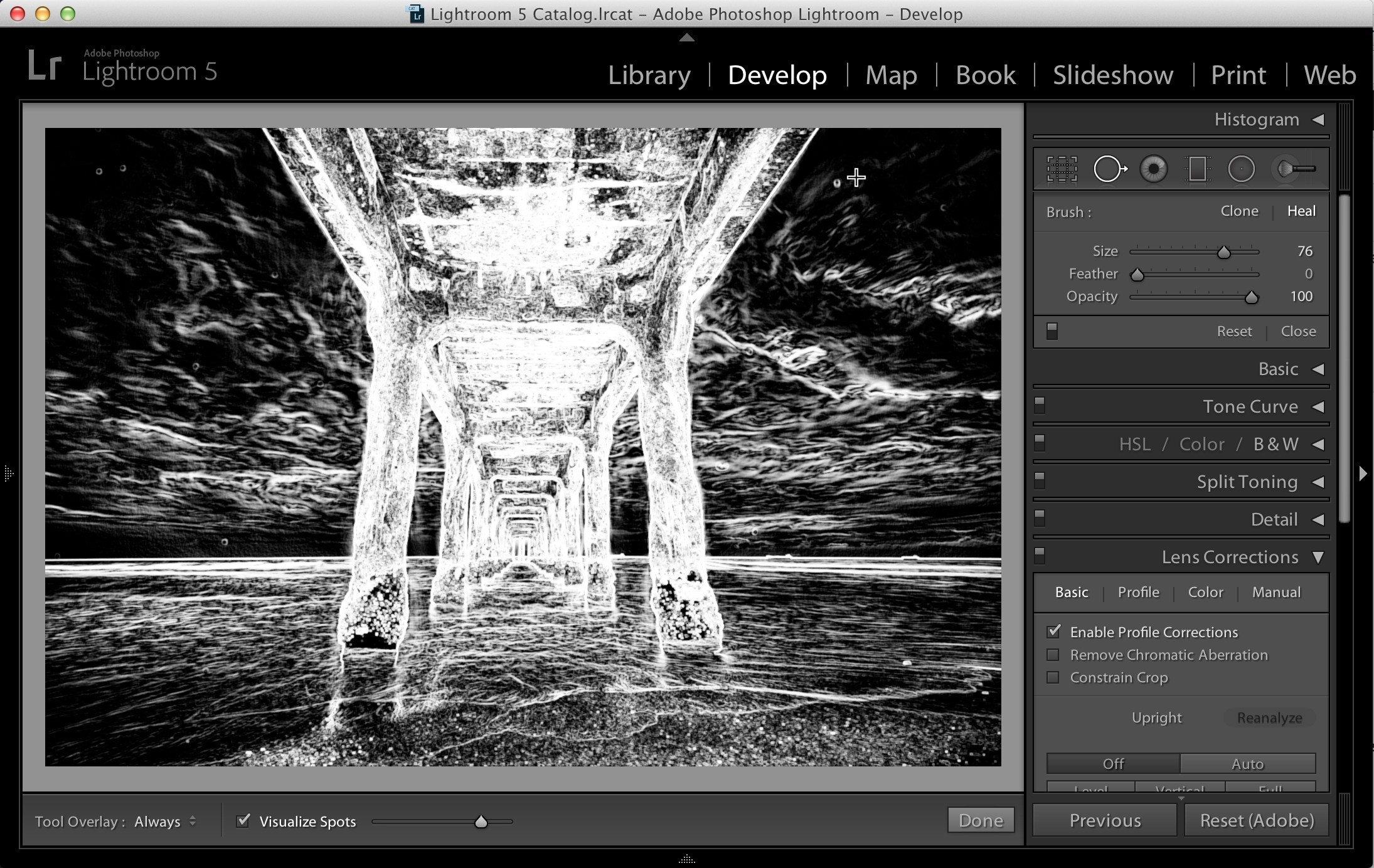The height and width of the screenshot is (868, 1374).
Task: Choose the Radial Filter tool
Action: pyautogui.click(x=1241, y=169)
